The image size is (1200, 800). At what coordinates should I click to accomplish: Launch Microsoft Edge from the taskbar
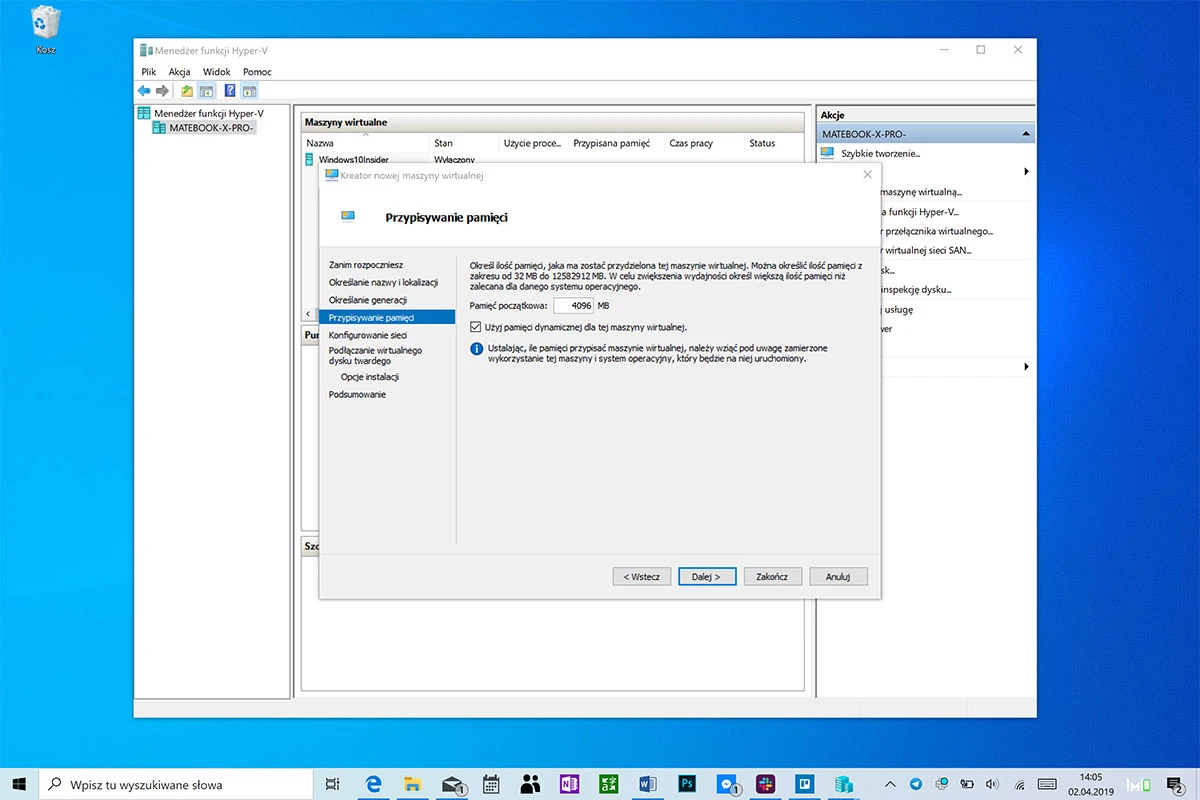click(x=374, y=784)
